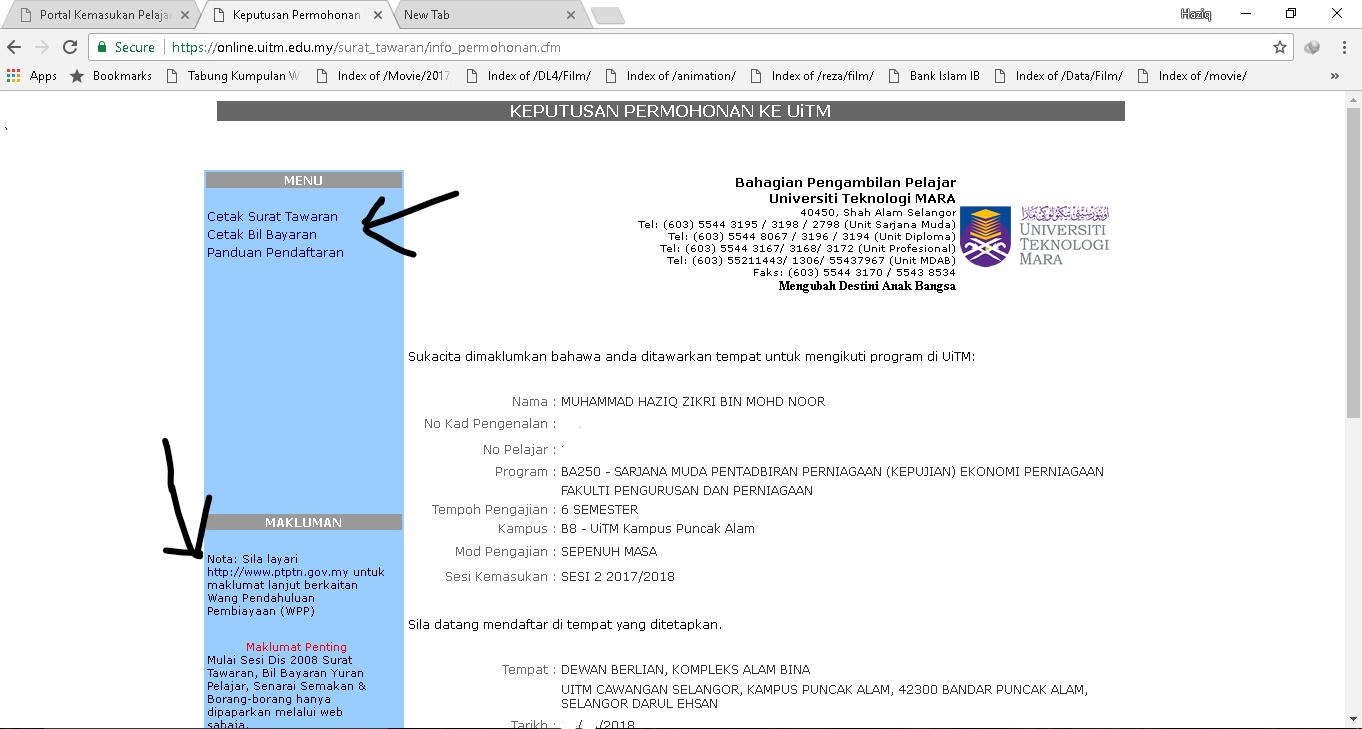The width and height of the screenshot is (1362, 729).
Task: Click the Haziq profile button
Action: click(x=1196, y=14)
